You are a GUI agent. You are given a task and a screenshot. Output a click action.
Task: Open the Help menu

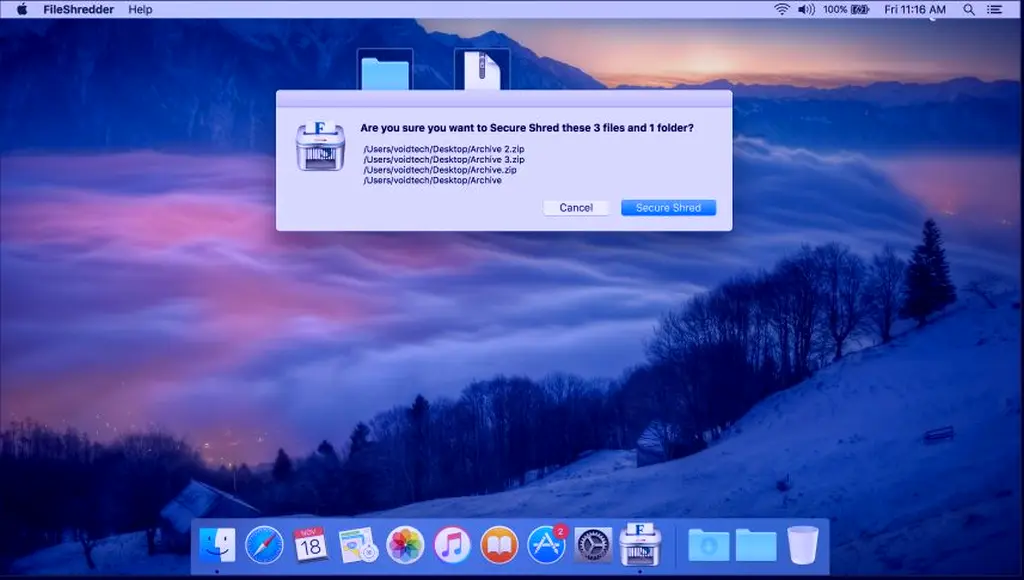[140, 9]
